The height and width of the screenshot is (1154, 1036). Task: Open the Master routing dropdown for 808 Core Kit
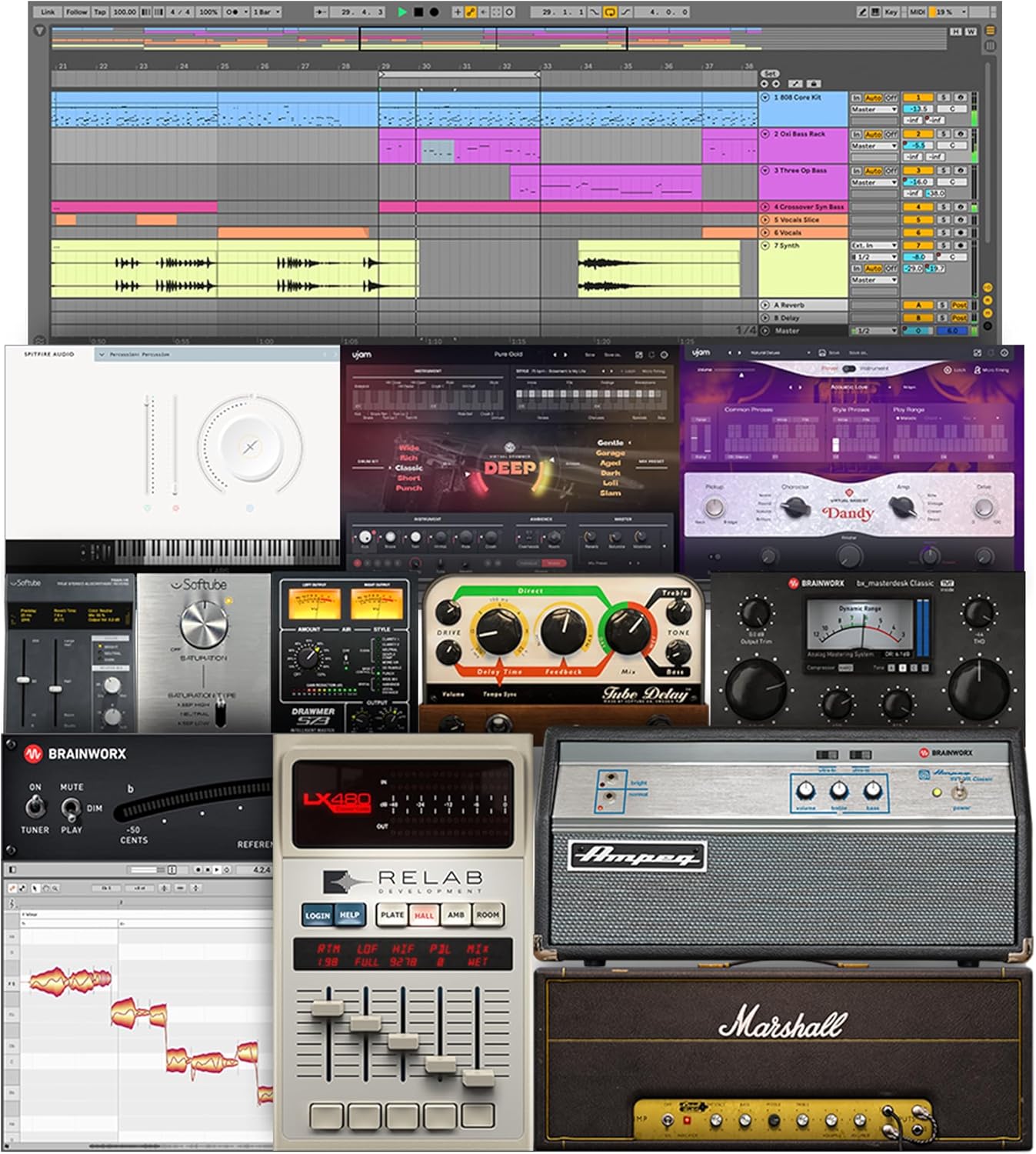(x=874, y=109)
